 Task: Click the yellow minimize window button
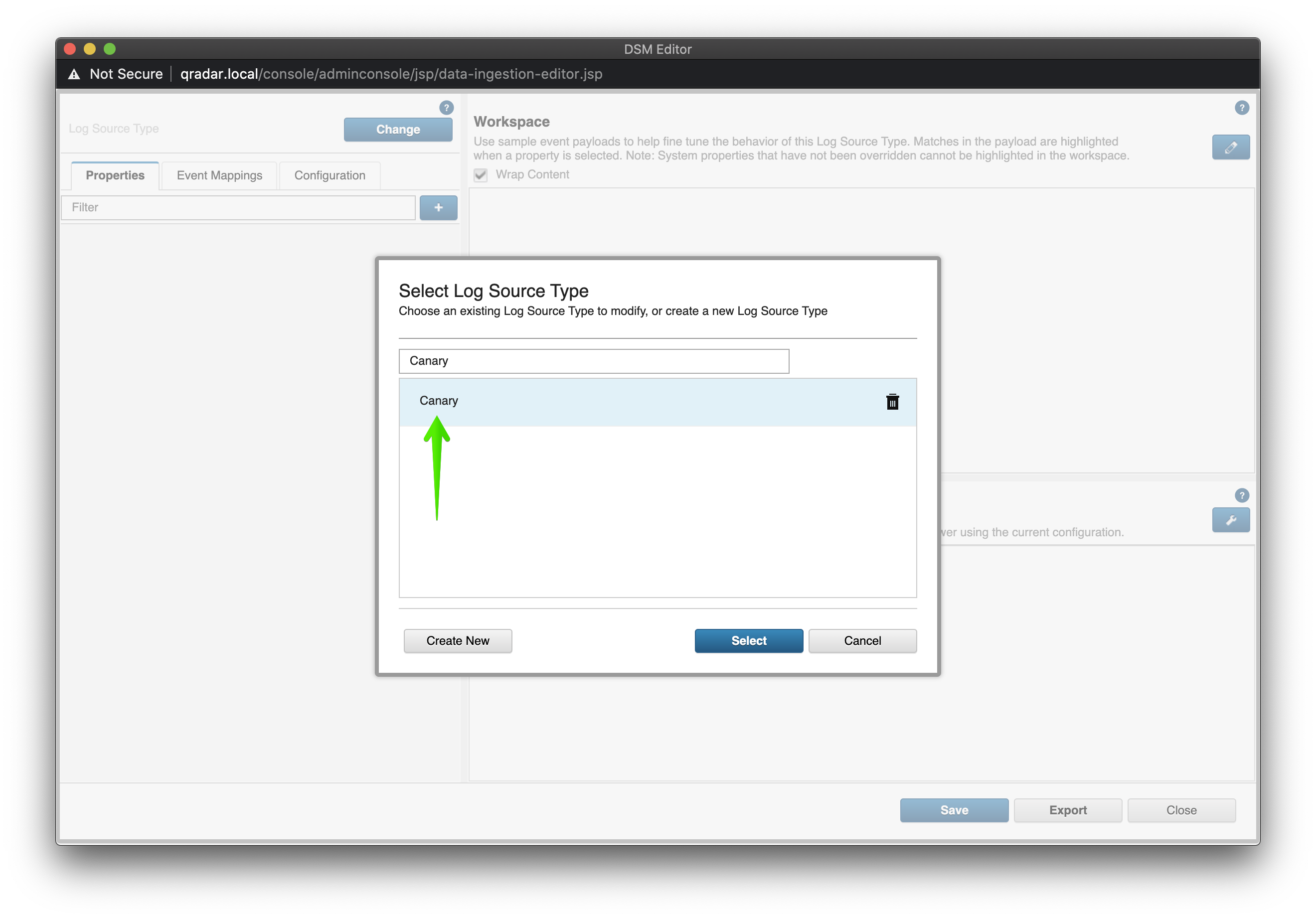click(89, 49)
